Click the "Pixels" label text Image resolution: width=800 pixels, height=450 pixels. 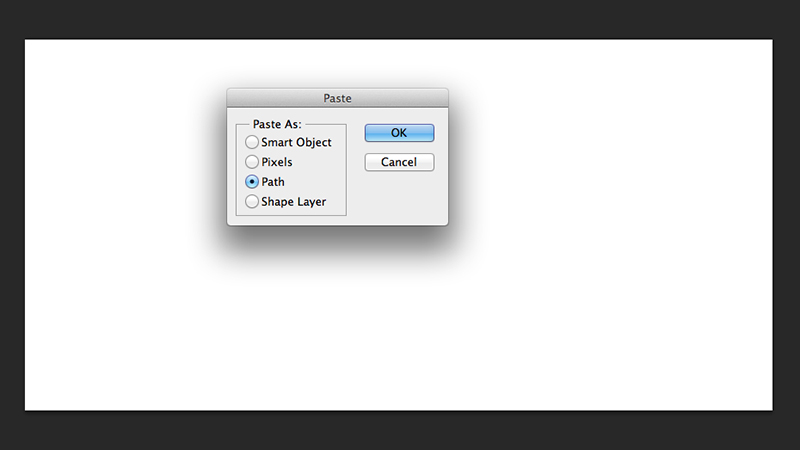(277, 162)
